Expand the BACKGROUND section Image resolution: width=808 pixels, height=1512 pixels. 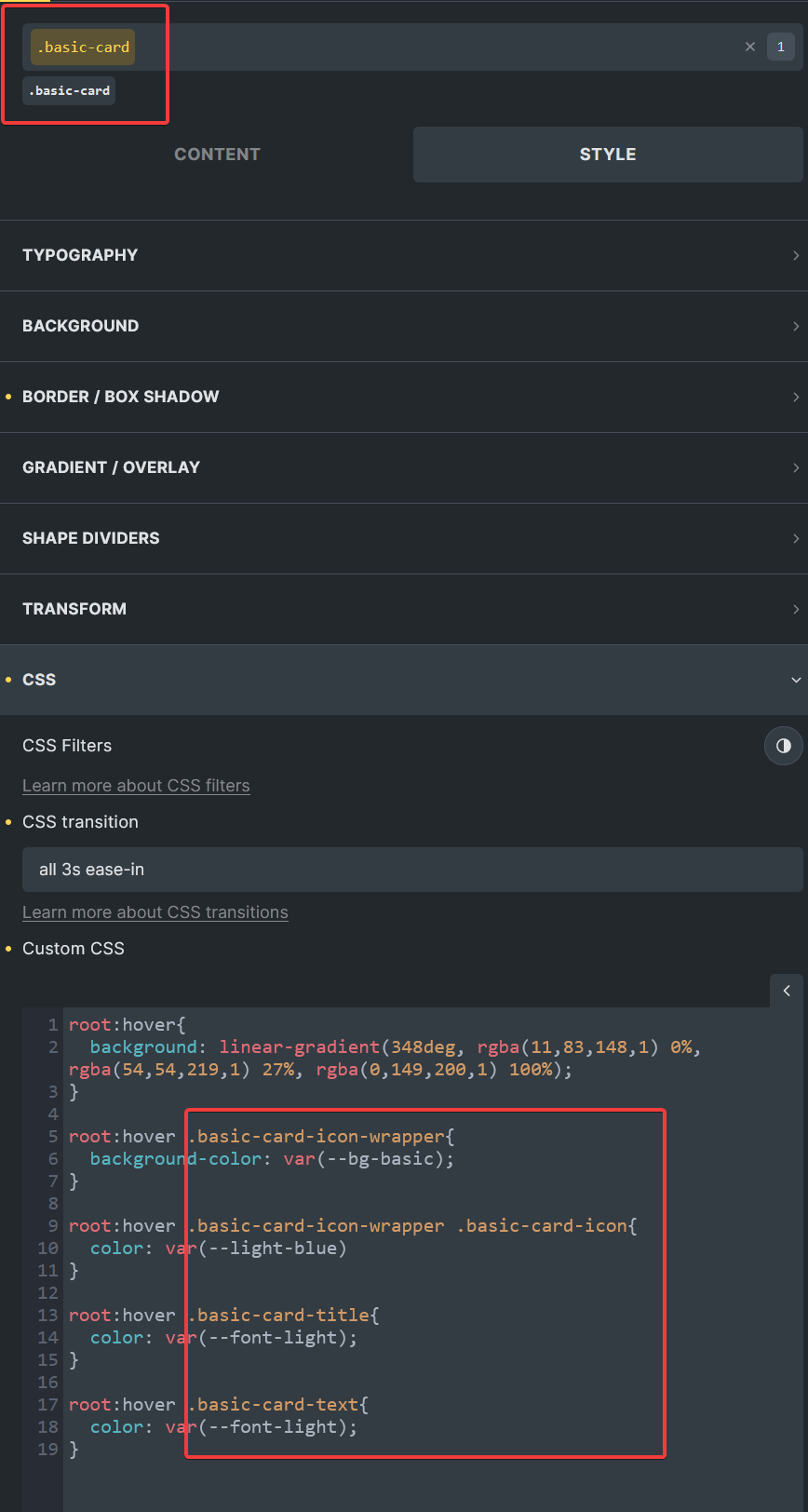[x=404, y=326]
